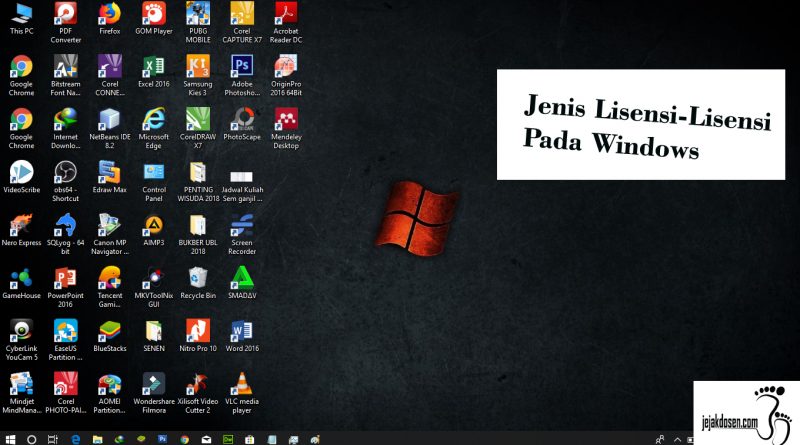Select the Mendeley Desktop shortcut
This screenshot has width=800, height=445.
(286, 129)
